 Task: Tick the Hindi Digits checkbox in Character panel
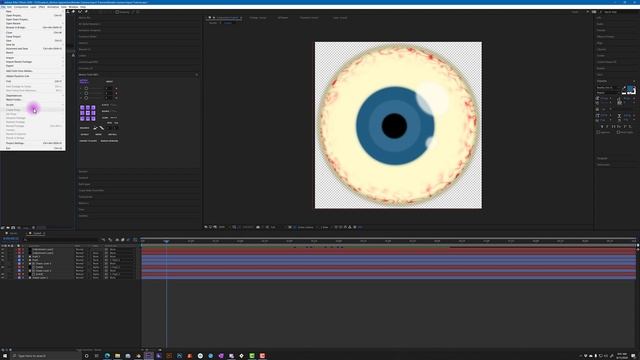pos(618,132)
